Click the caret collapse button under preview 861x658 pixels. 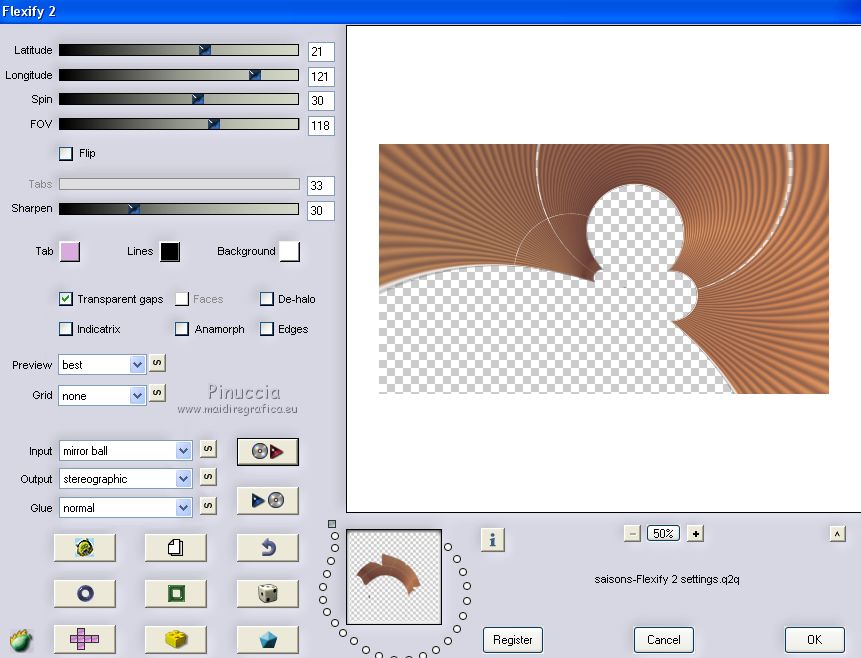coord(837,533)
